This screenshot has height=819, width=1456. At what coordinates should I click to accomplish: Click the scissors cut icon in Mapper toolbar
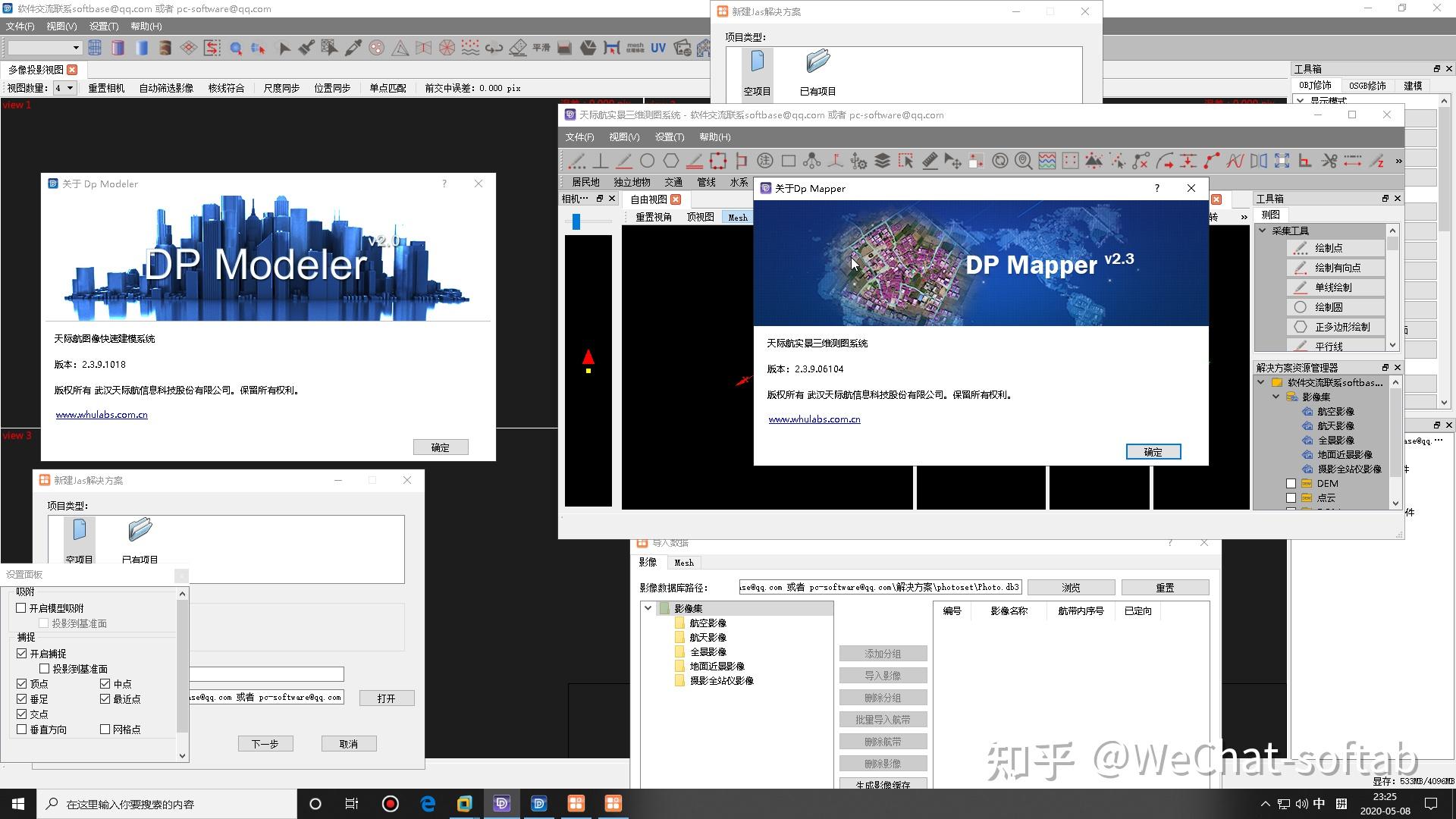pos(1329,161)
